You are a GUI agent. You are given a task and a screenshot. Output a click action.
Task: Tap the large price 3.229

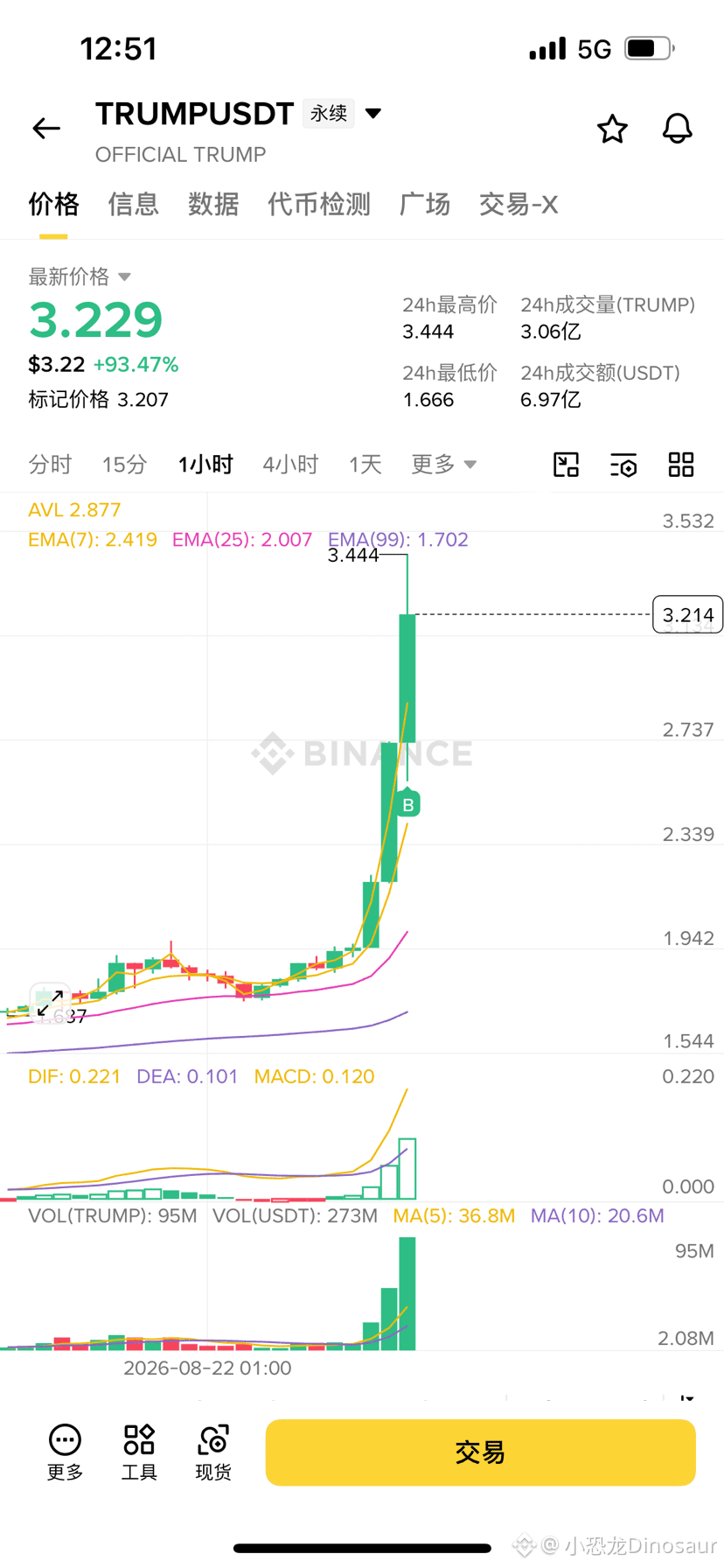click(96, 319)
